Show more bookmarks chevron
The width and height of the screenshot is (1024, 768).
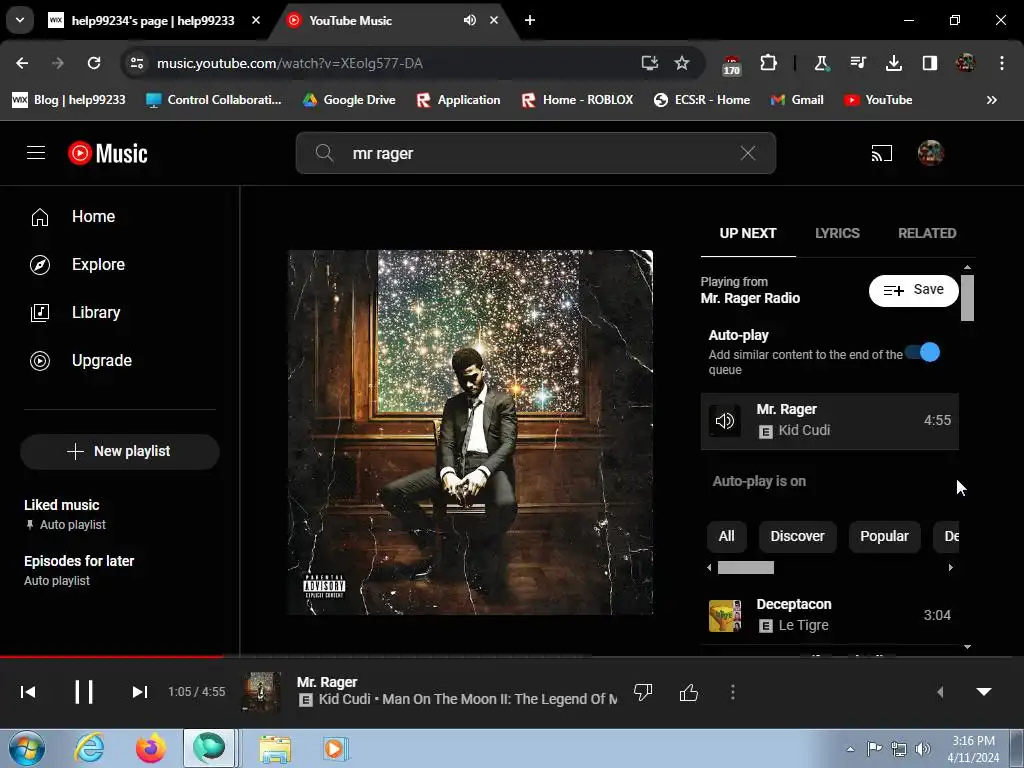coord(991,100)
